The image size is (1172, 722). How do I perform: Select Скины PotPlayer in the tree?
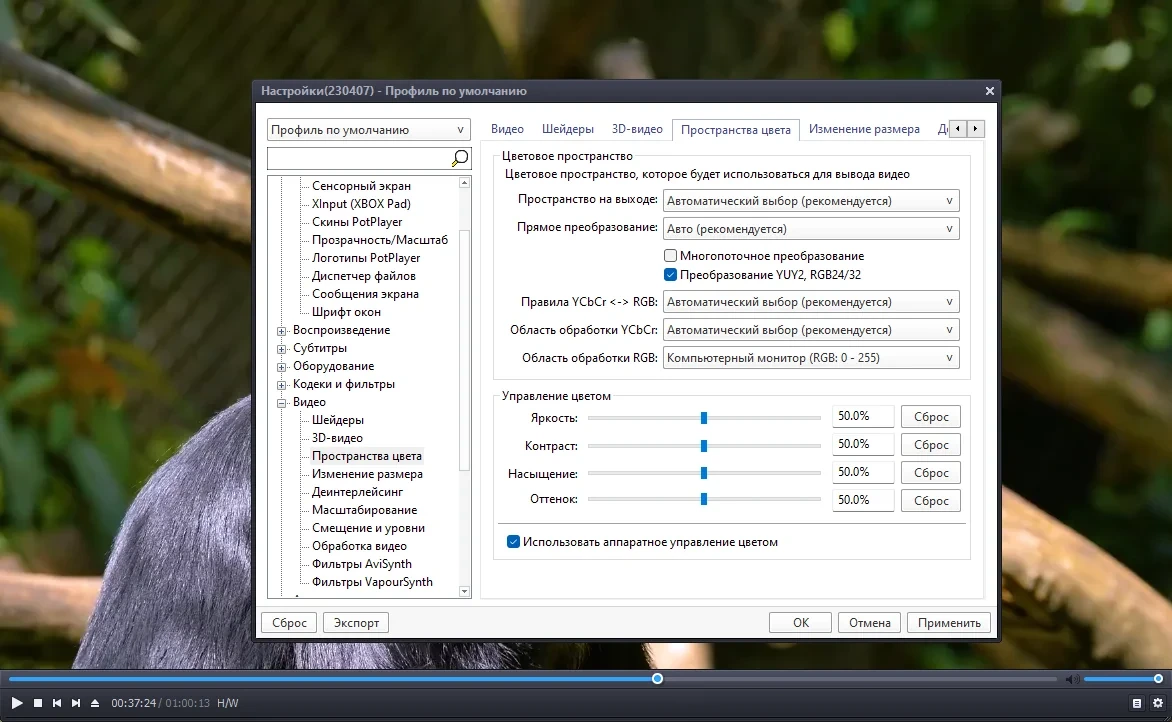(x=357, y=222)
